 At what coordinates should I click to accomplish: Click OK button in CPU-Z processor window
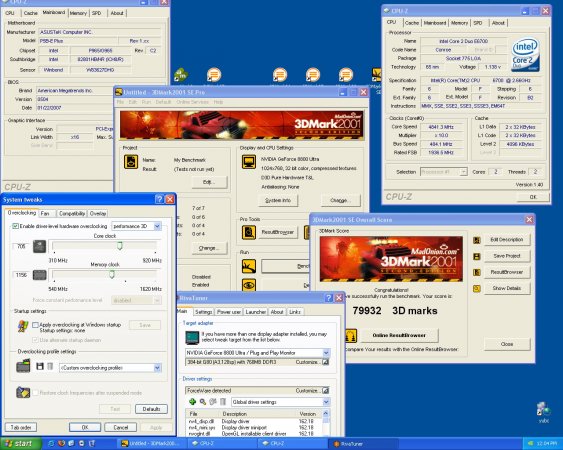pos(533,197)
